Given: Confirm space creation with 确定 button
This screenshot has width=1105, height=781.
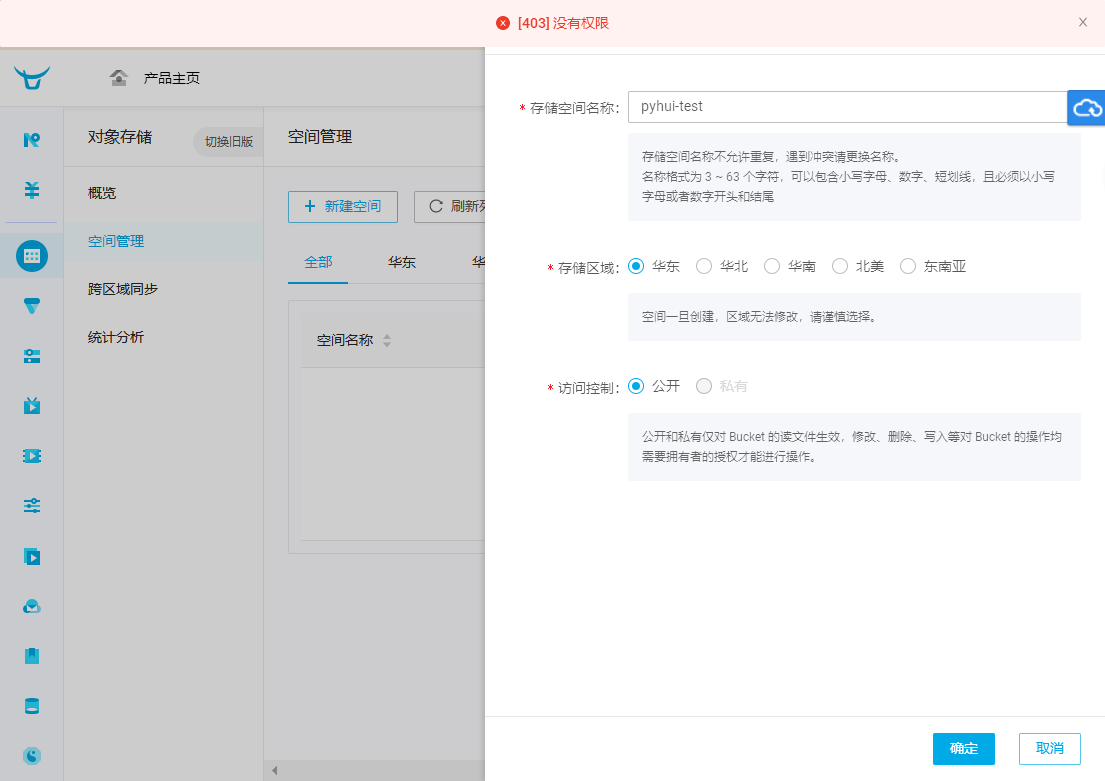Looking at the screenshot, I should (x=963, y=748).
